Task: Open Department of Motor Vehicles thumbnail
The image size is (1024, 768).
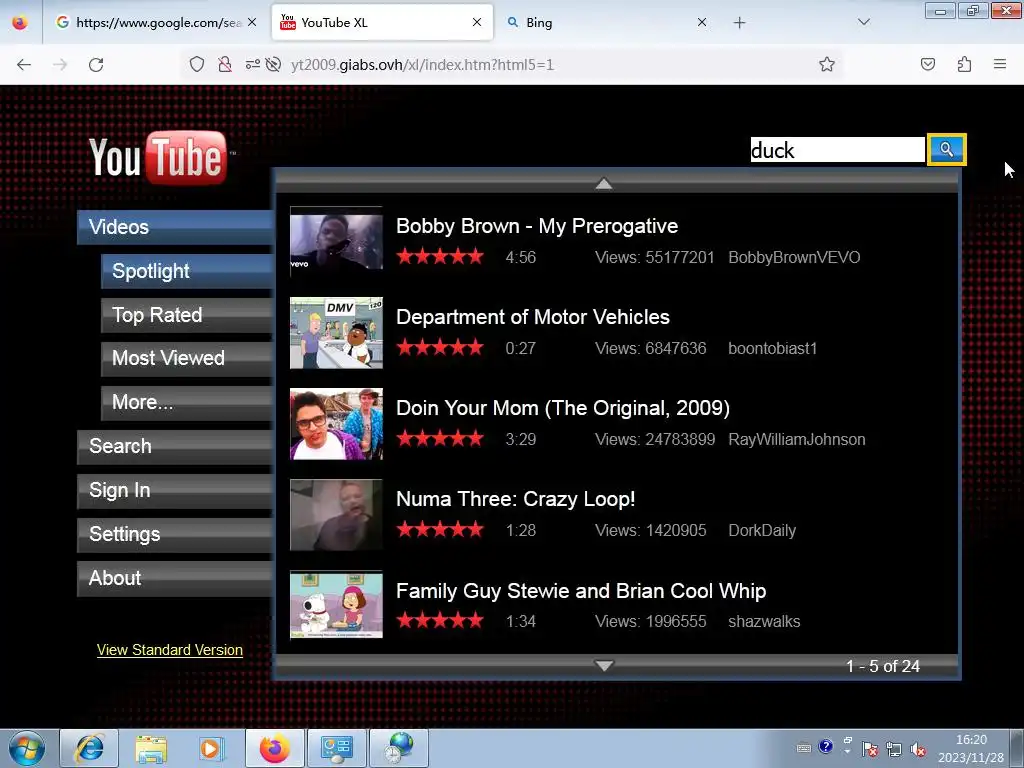Action: (336, 333)
